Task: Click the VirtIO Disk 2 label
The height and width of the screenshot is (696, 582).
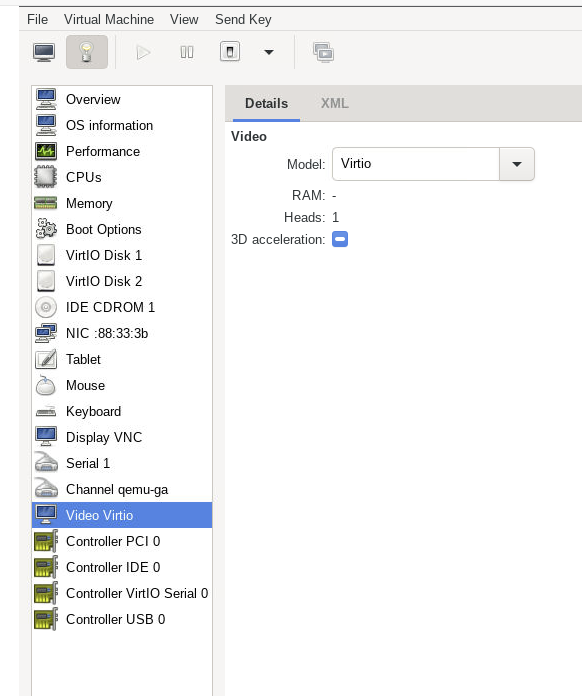Action: pos(104,281)
